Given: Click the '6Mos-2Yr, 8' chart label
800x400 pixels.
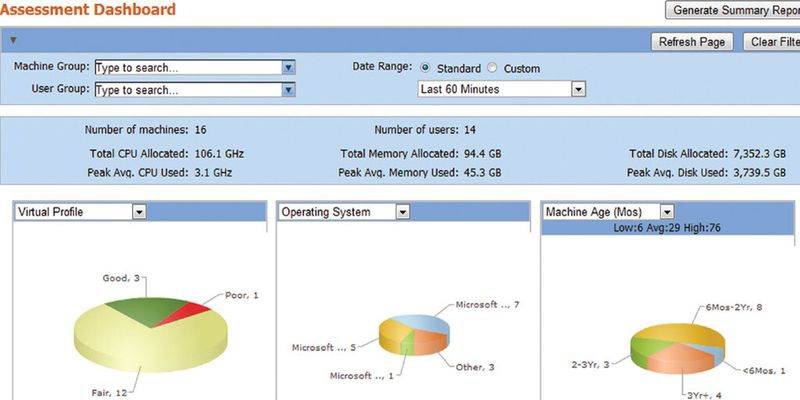Looking at the screenshot, I should pyautogui.click(x=734, y=308).
